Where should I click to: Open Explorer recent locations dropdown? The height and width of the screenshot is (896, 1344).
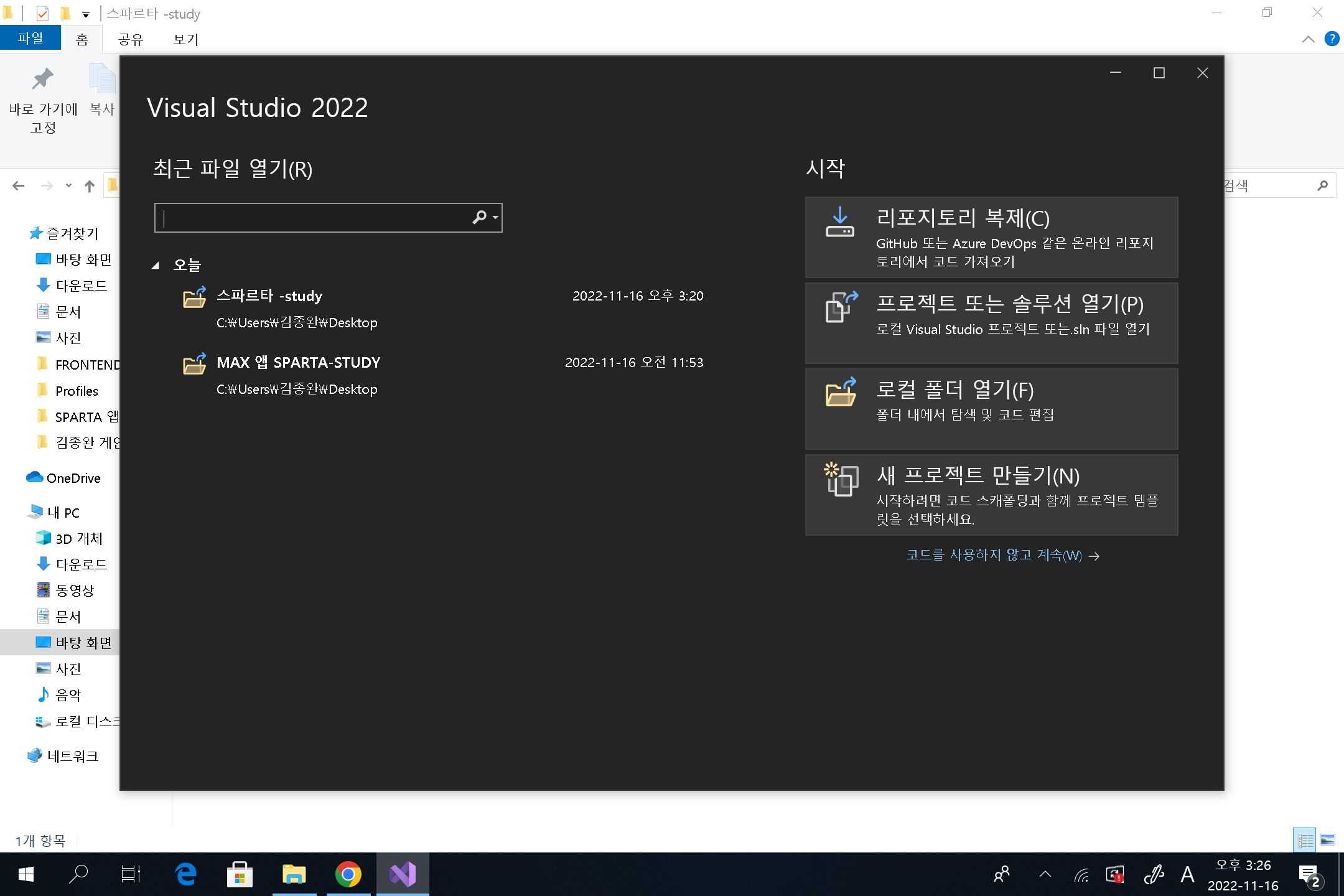[x=68, y=185]
